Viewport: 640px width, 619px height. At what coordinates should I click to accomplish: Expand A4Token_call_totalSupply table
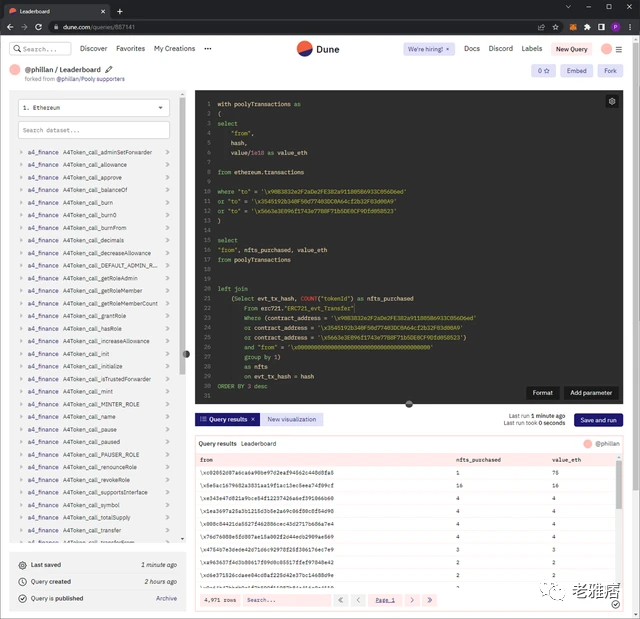[x=21, y=517]
